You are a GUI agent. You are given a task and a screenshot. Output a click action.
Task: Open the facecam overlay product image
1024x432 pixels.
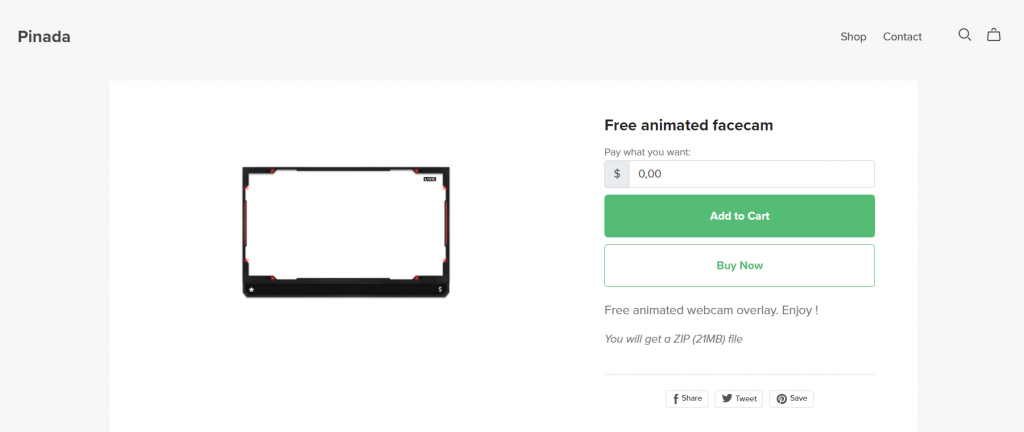(346, 232)
